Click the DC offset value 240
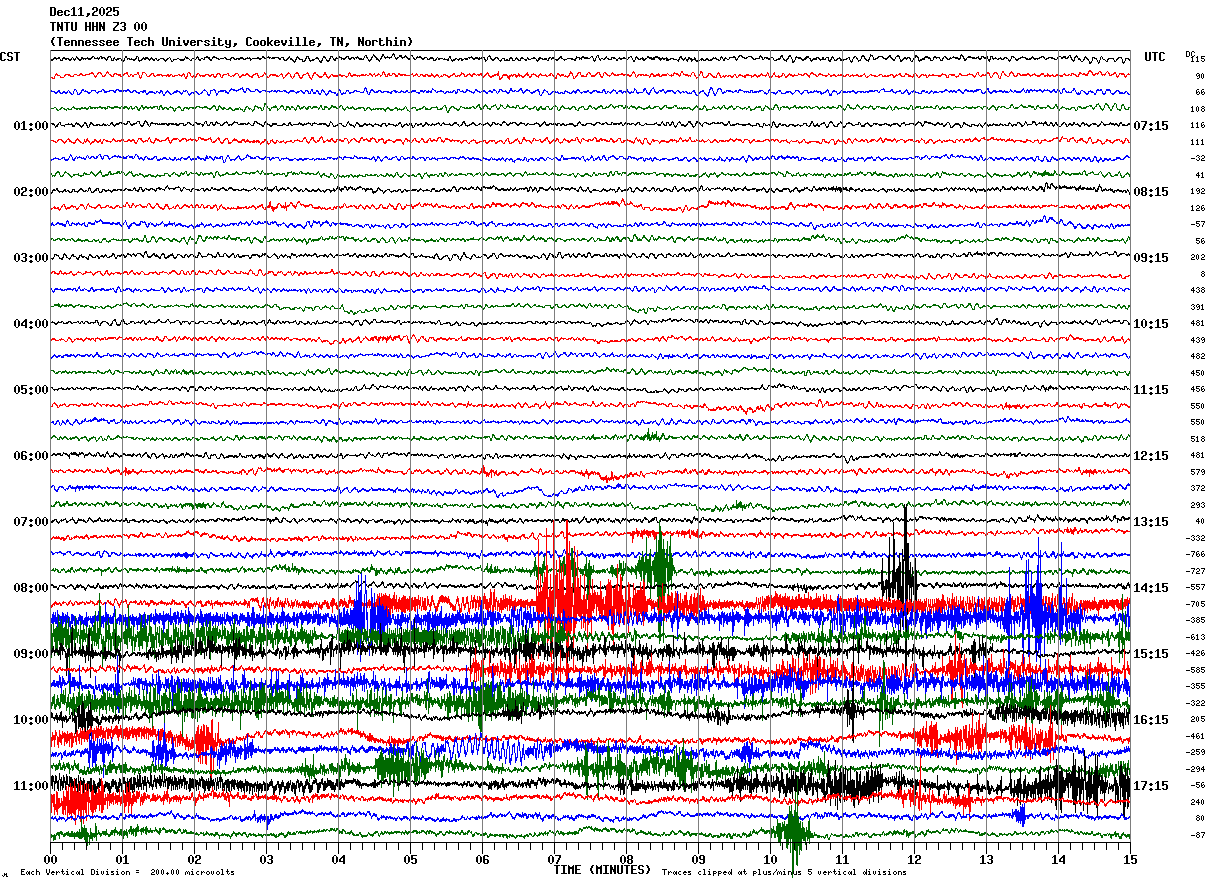Screen dimensions: 1210x886 click(x=1198, y=802)
